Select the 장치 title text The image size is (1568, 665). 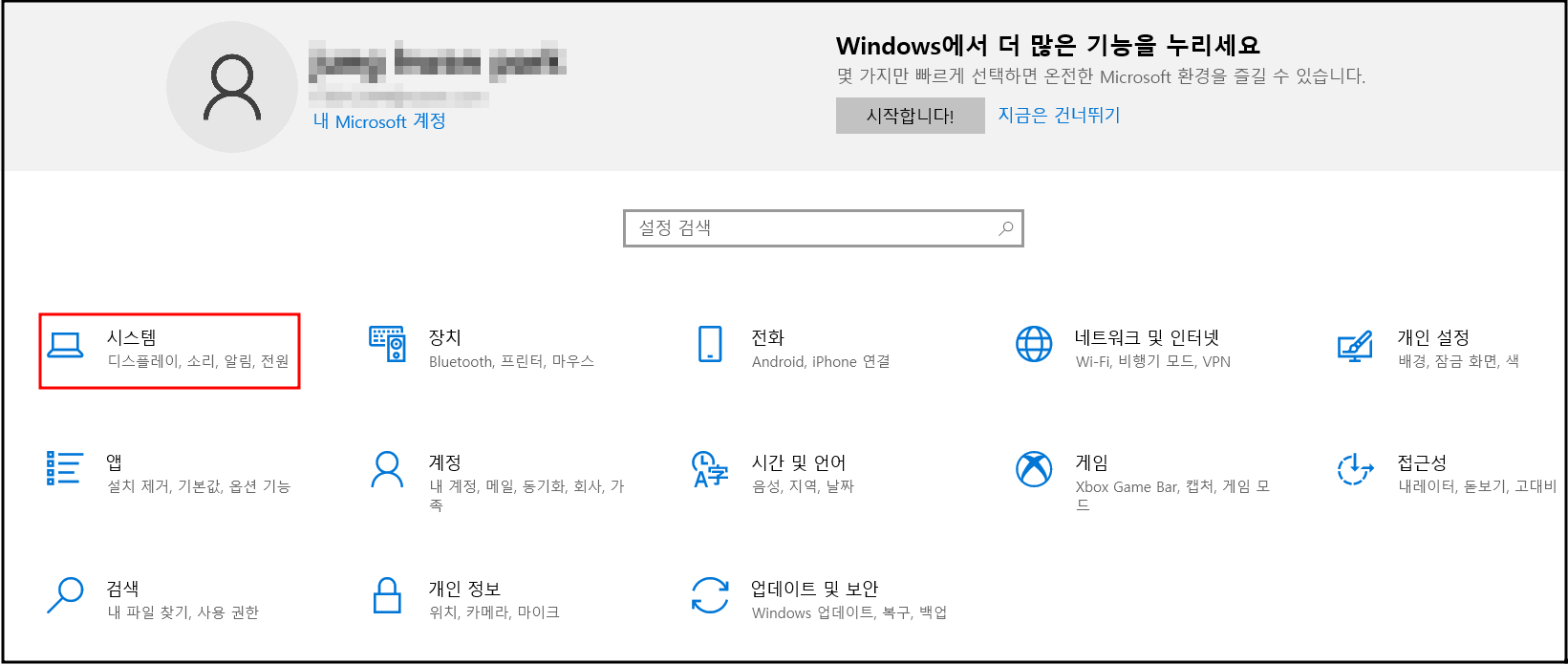point(445,337)
